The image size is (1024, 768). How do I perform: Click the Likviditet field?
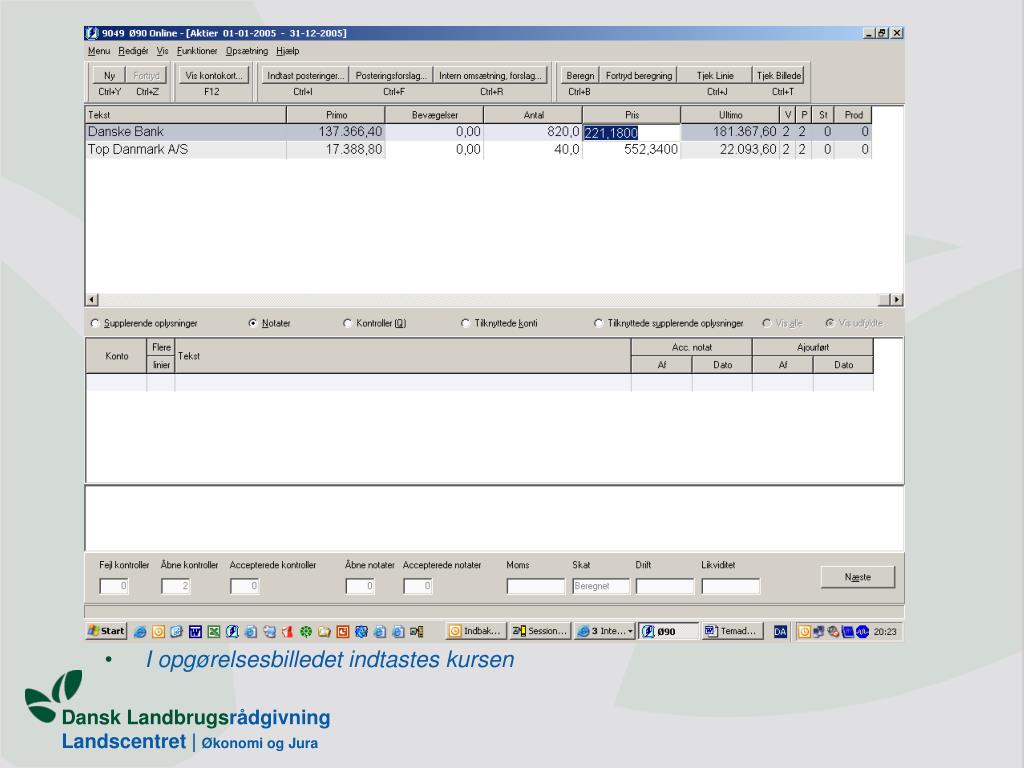point(731,586)
